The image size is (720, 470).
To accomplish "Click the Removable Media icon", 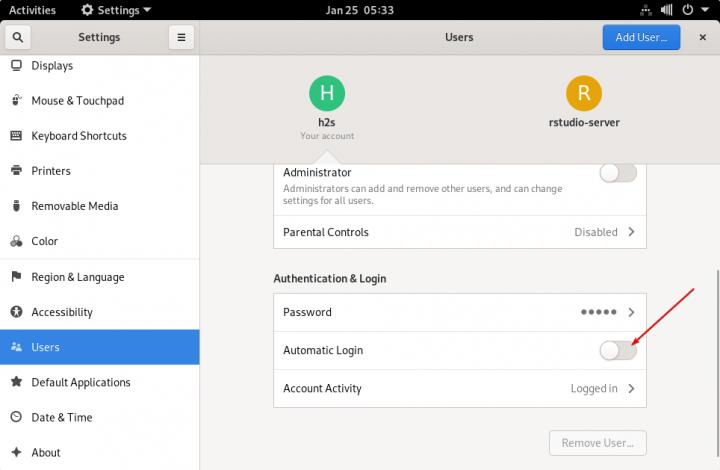I will point(17,206).
